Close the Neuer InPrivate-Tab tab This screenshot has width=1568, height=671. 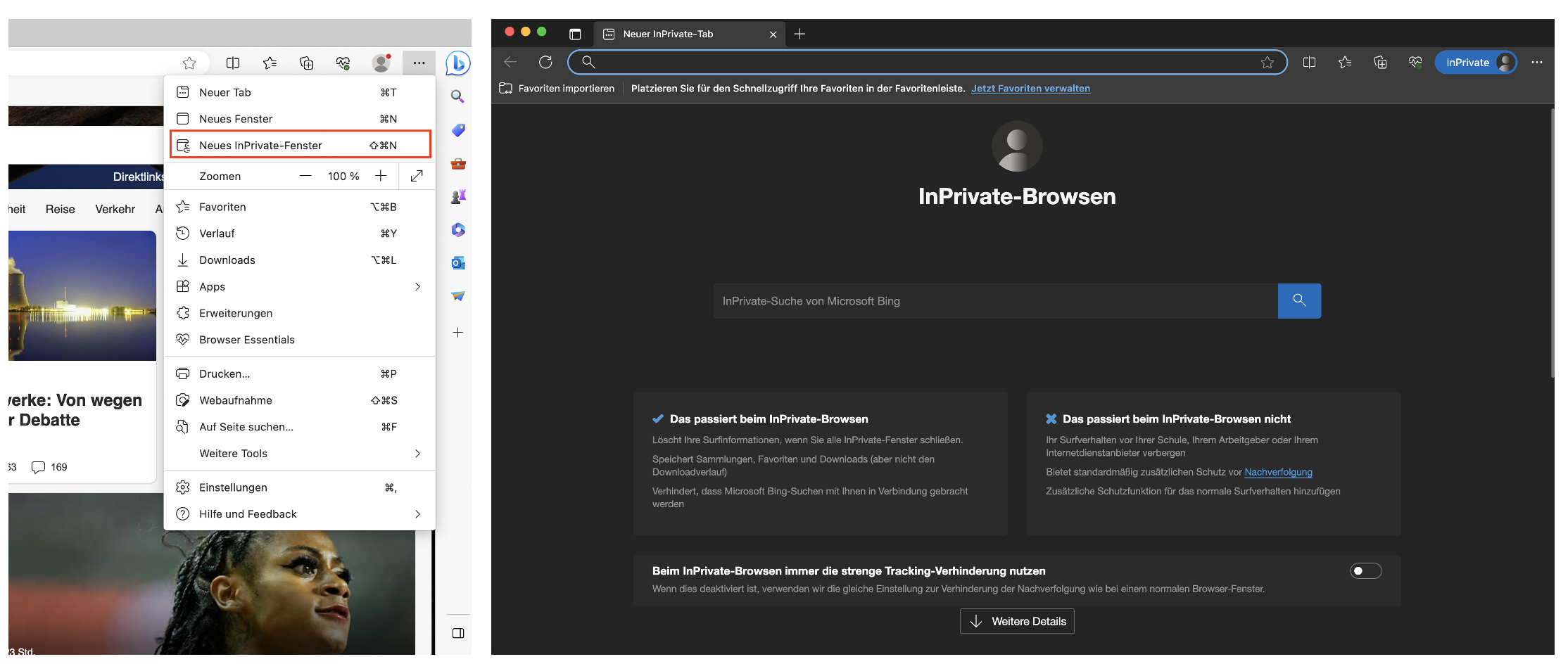pos(773,34)
